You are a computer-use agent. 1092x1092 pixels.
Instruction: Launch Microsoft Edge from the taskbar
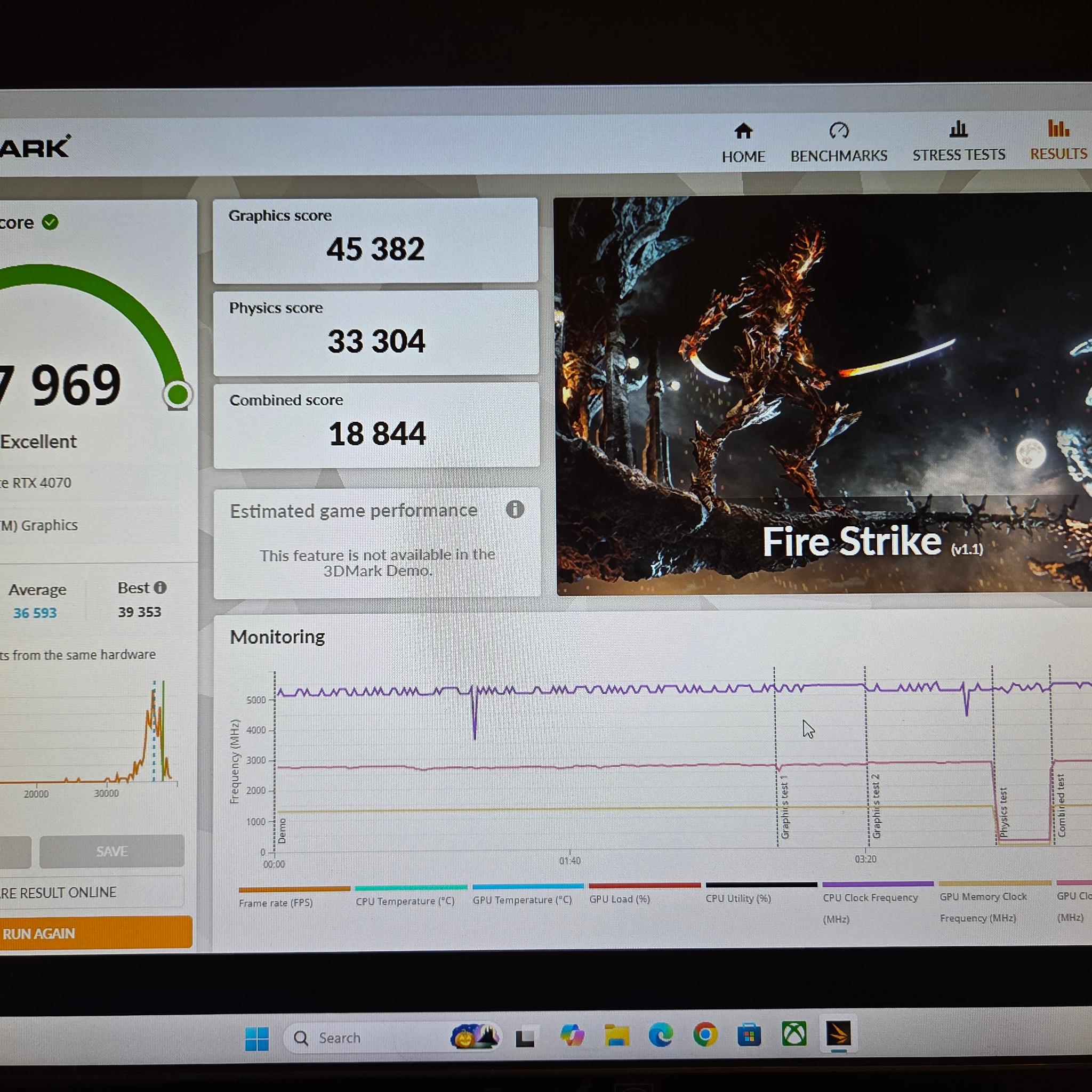(x=661, y=1035)
